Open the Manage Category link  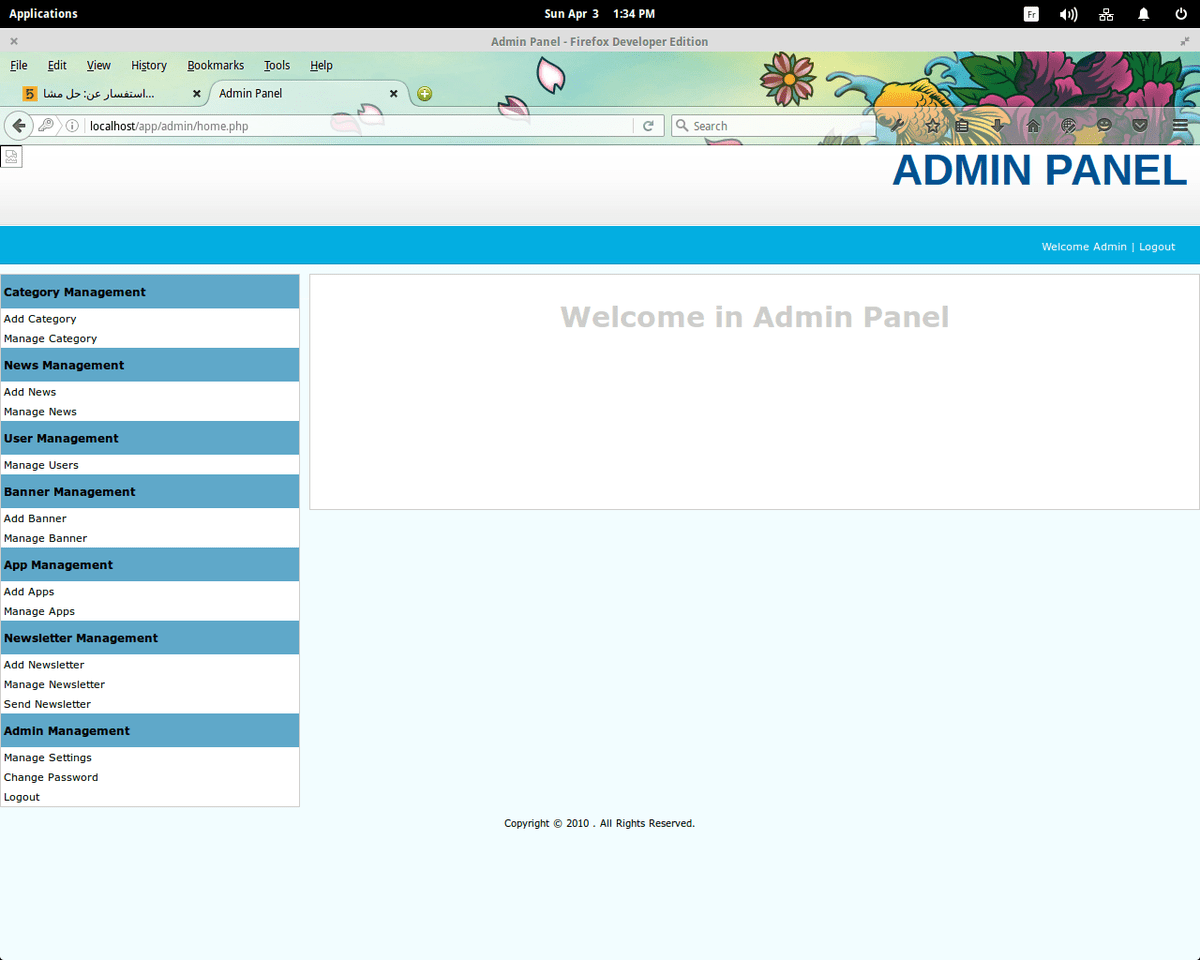[50, 339]
